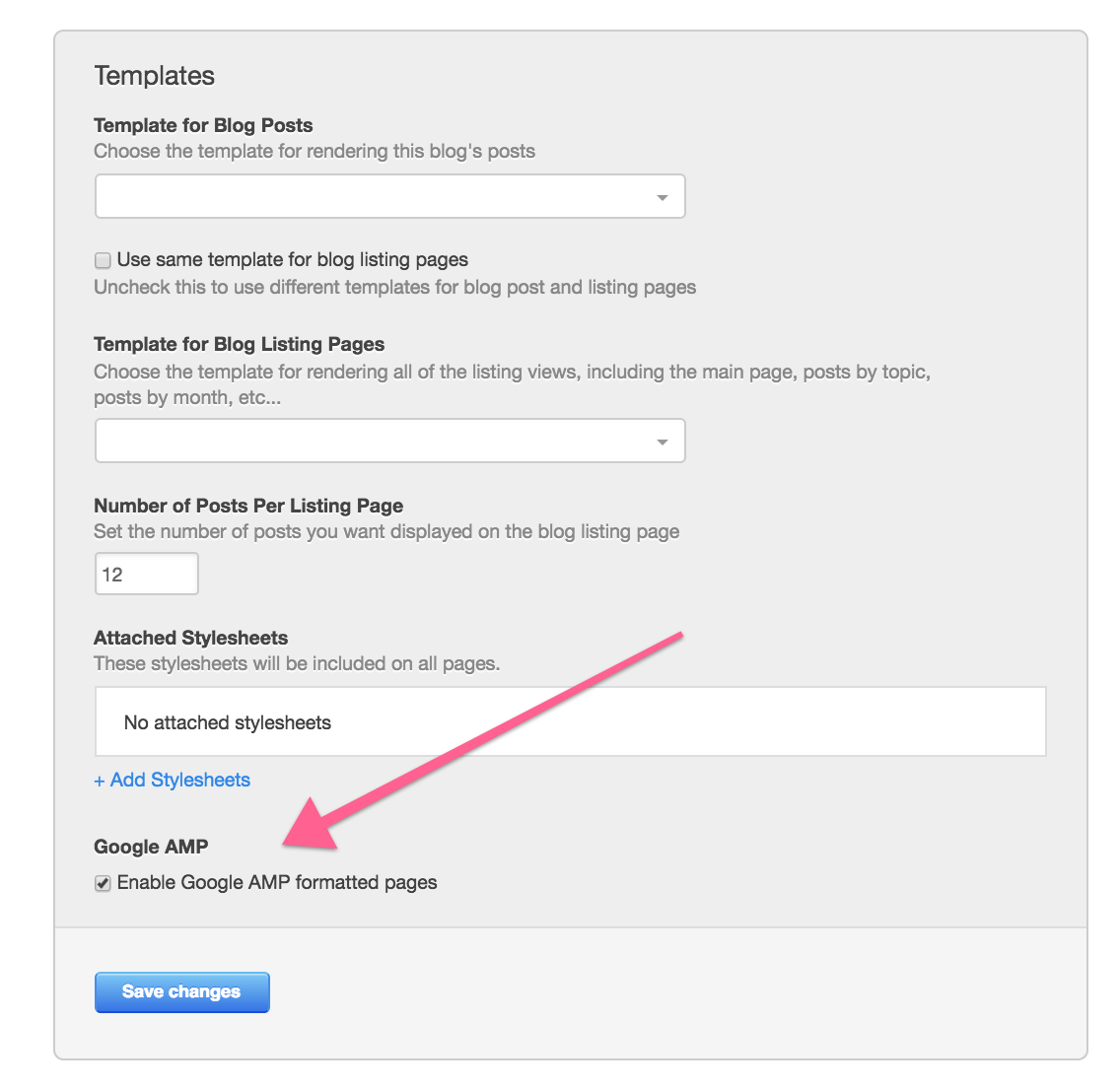This screenshot has height=1090, width=1120.
Task: Click the + Add Stylesheets link
Action: click(x=173, y=781)
